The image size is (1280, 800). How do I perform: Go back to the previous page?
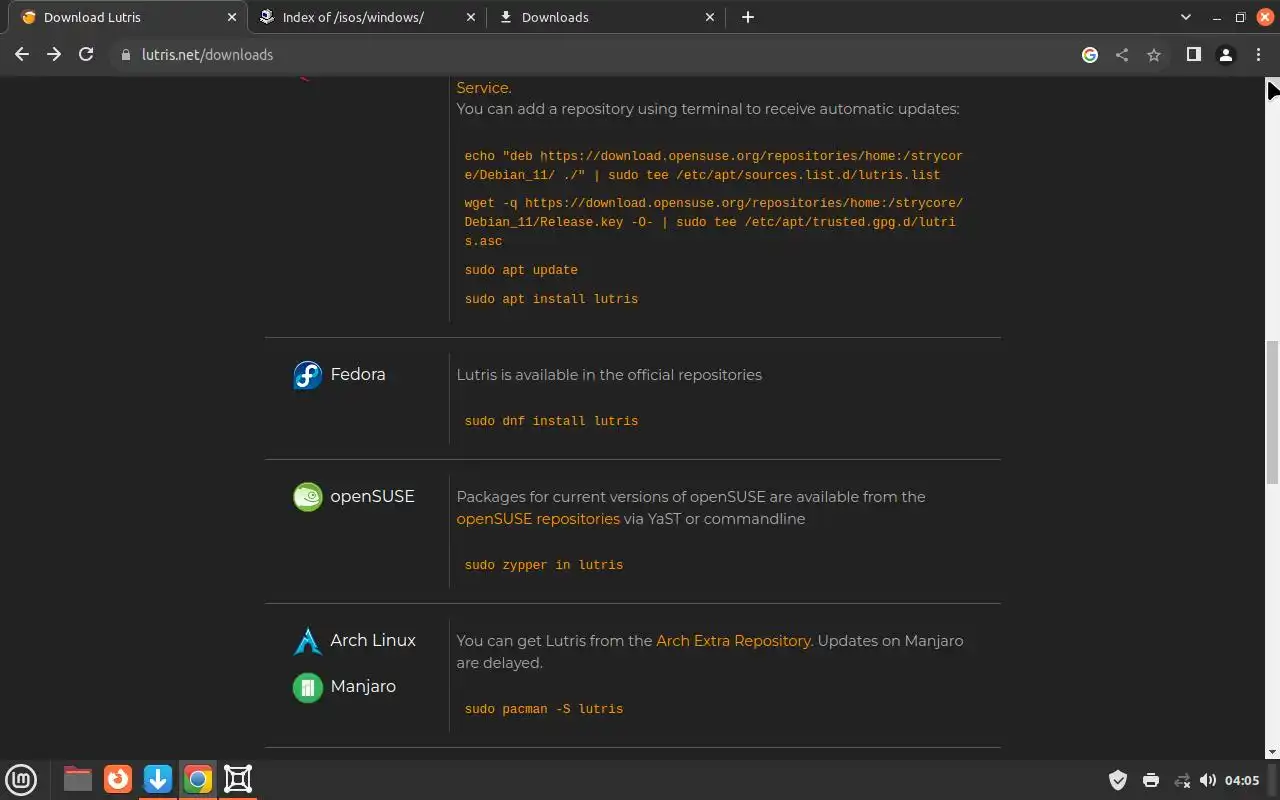[22, 55]
